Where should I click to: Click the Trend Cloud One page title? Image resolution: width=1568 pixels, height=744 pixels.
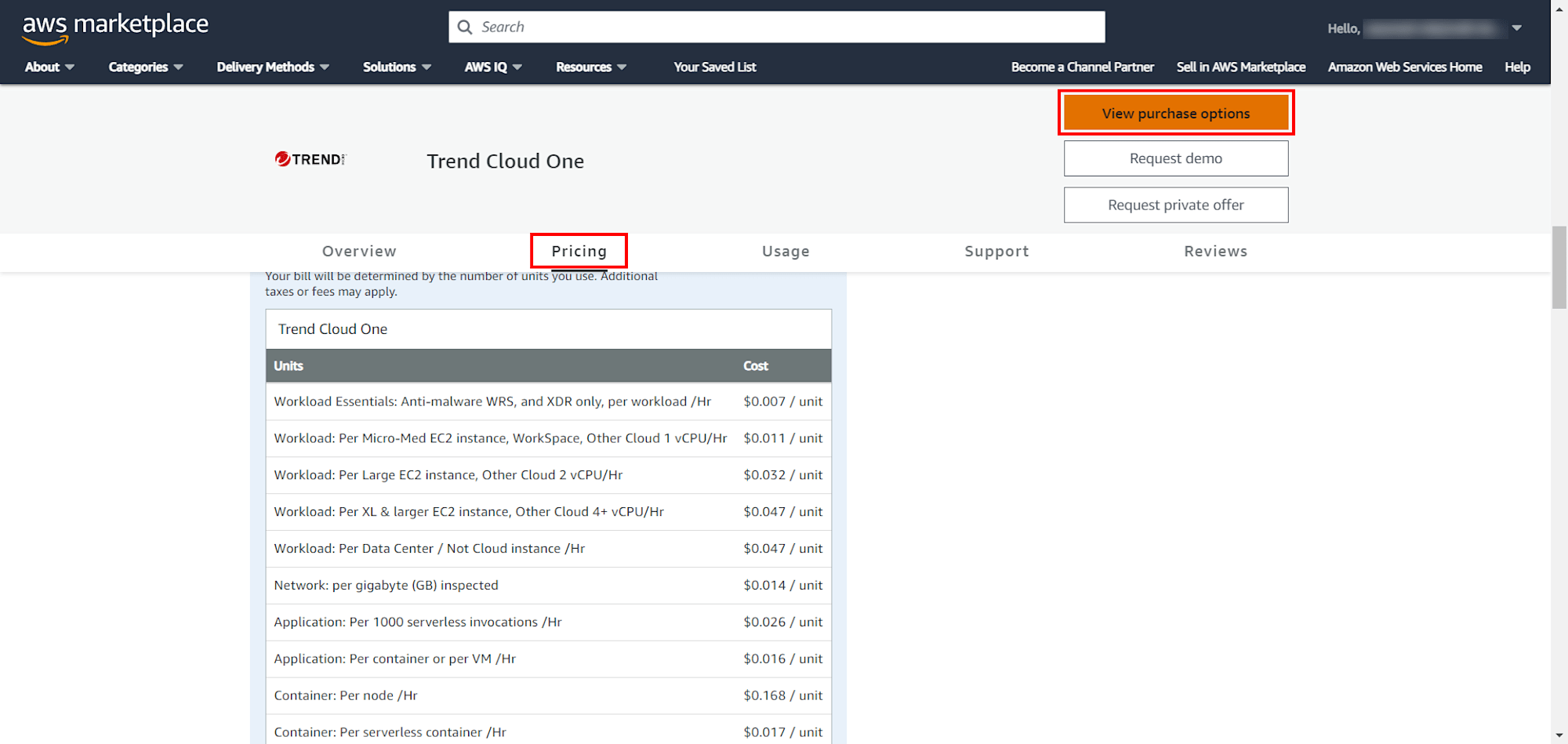coord(506,162)
